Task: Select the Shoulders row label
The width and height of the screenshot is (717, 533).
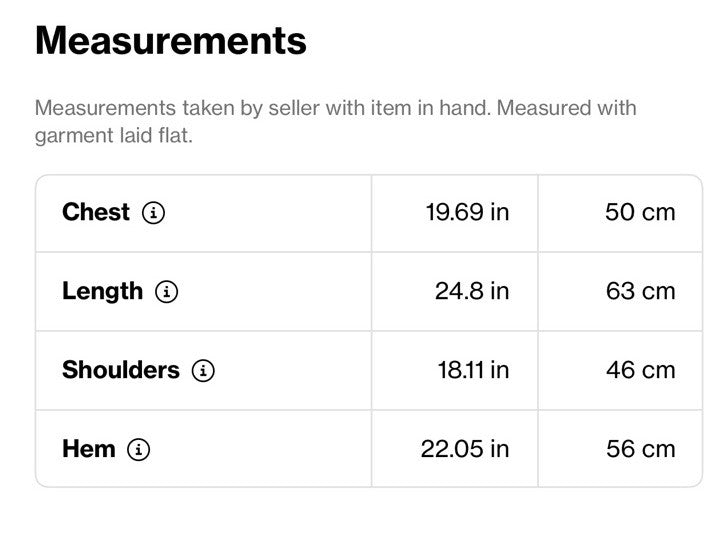Action: pos(121,370)
